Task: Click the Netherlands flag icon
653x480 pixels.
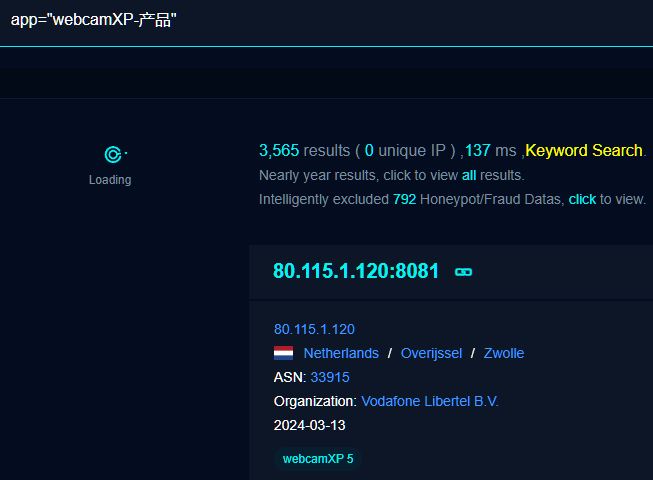Action: coord(283,353)
